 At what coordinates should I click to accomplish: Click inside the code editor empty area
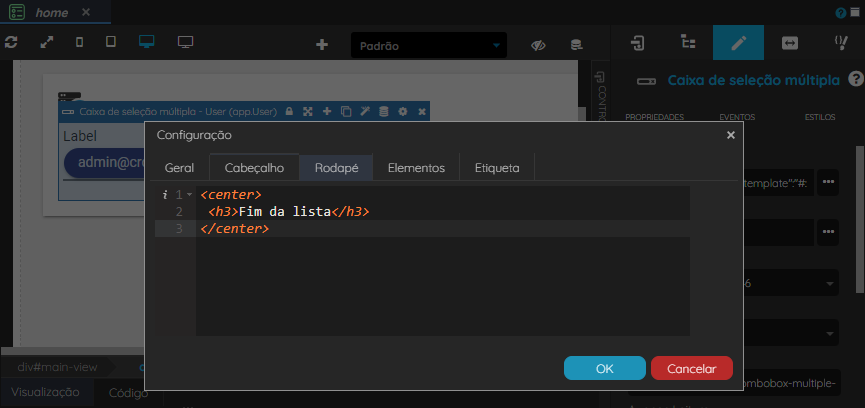(x=442, y=287)
